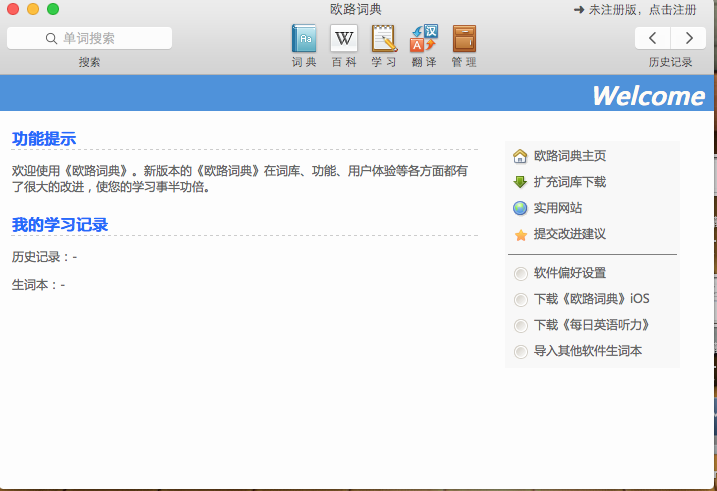Open 欧路词典主页 link
Screen dimensions: 717x491
[x=570, y=156]
